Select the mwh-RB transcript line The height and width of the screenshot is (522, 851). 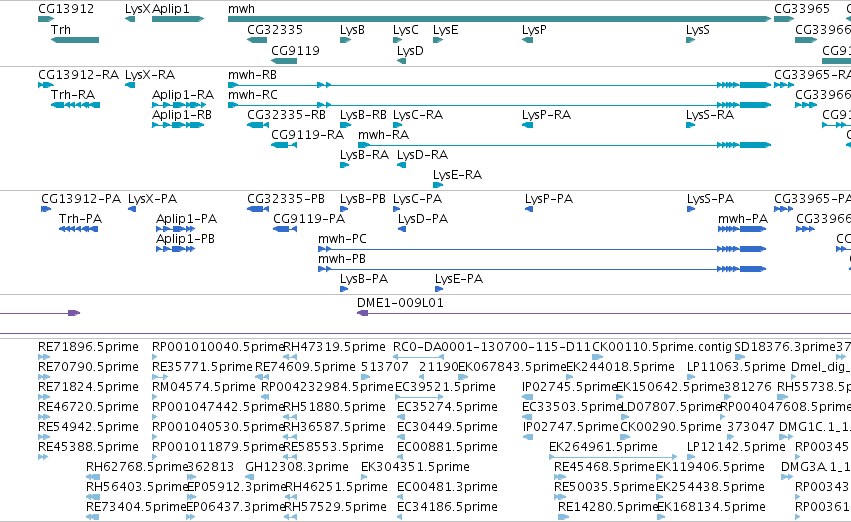[499, 85]
